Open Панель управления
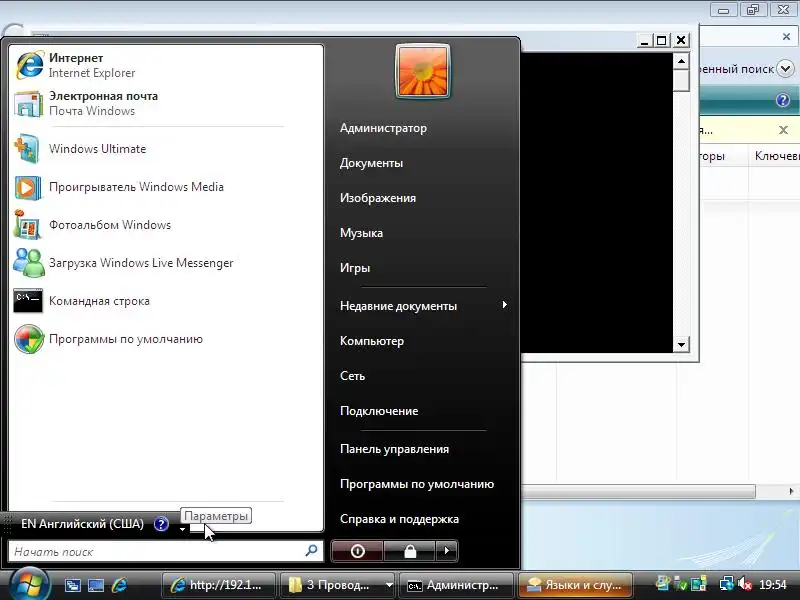Screen dimensions: 800x600 click(394, 449)
